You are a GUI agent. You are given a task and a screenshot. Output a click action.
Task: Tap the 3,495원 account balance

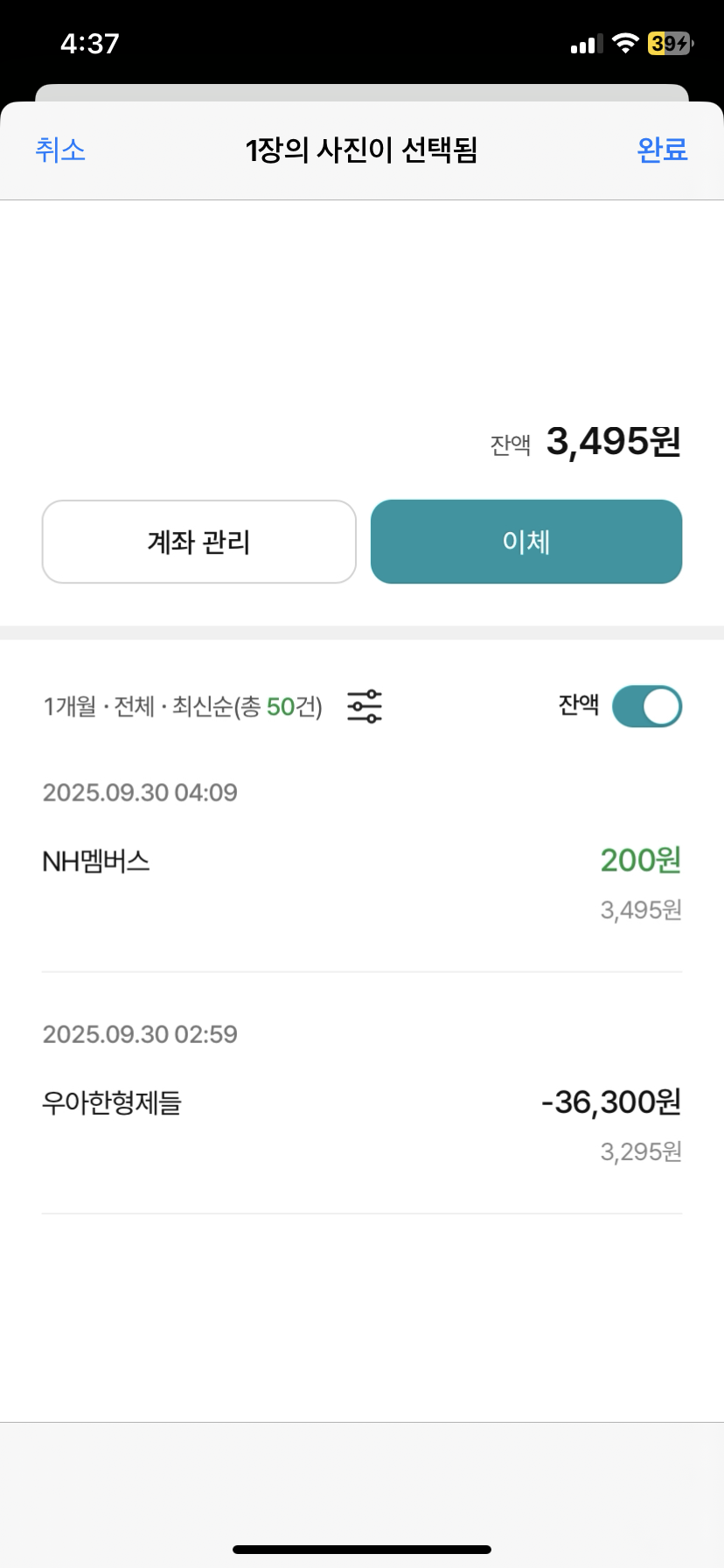[x=613, y=442]
